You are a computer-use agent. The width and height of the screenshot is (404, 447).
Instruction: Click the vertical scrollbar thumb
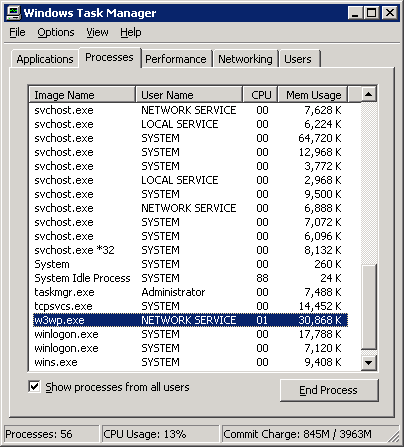368,307
